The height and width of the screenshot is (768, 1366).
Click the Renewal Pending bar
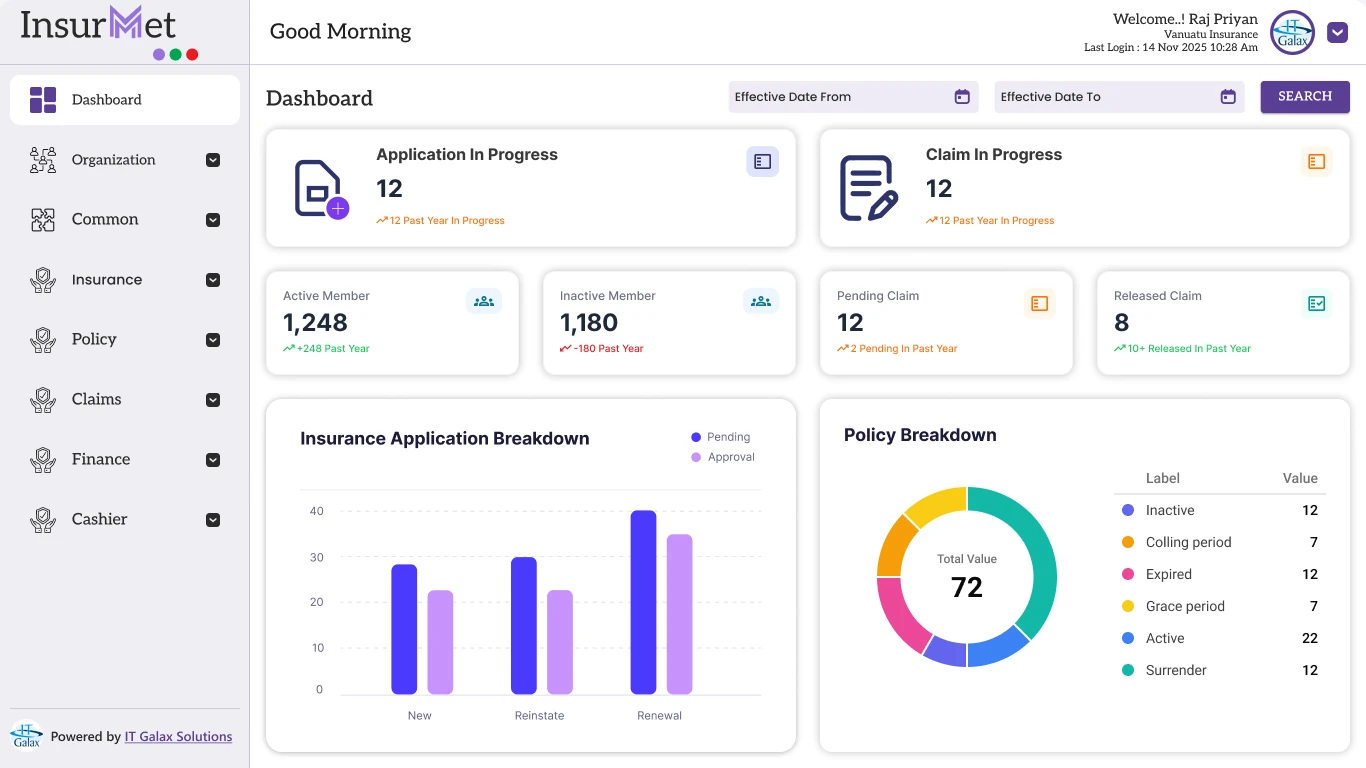pyautogui.click(x=643, y=602)
